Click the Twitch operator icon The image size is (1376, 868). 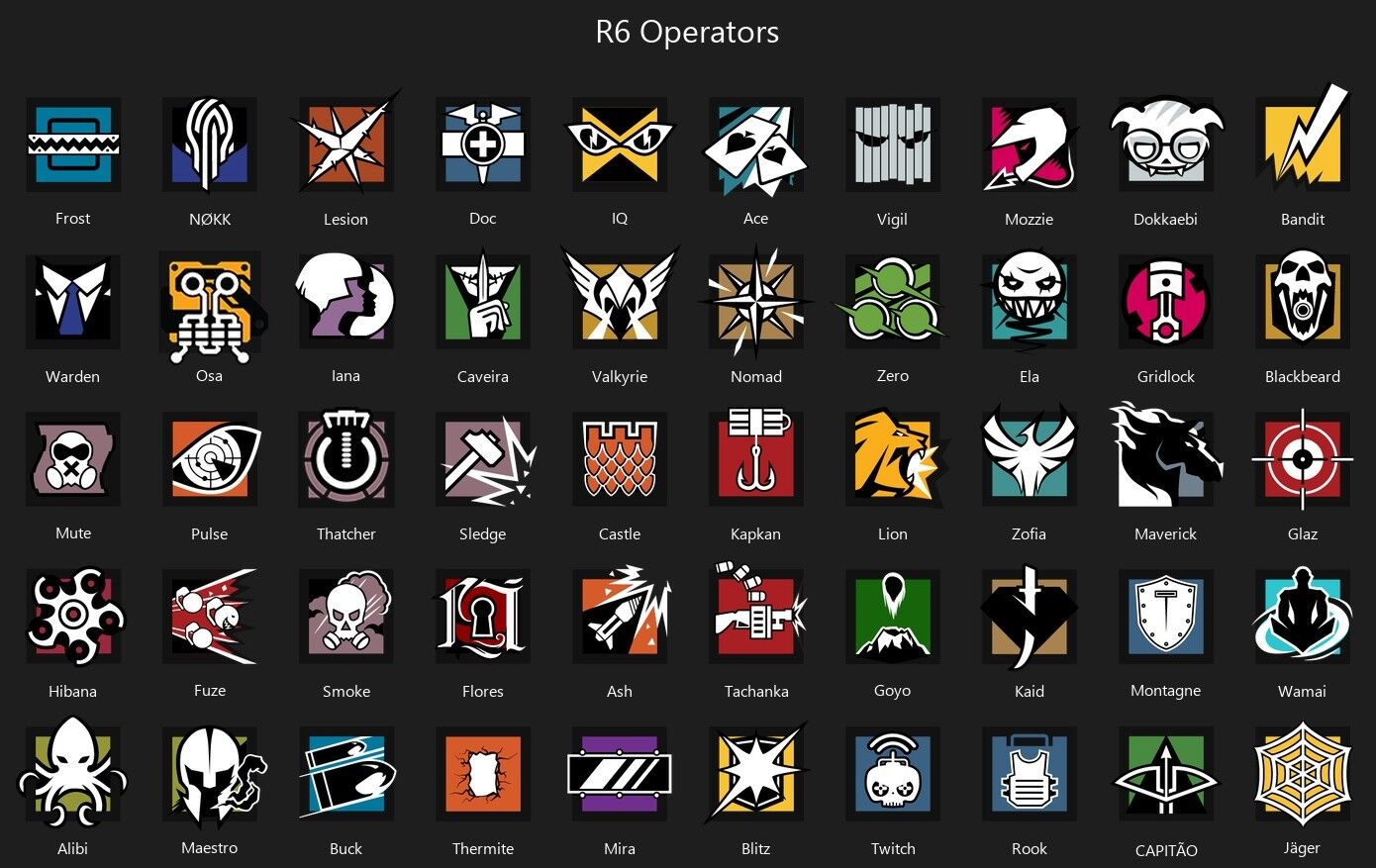(x=893, y=773)
